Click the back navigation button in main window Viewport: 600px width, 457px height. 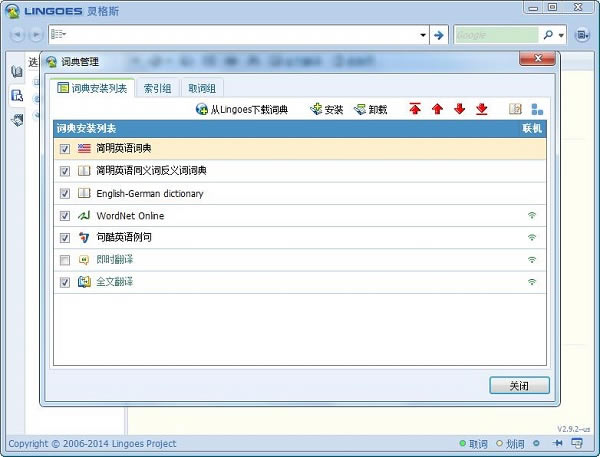click(x=16, y=35)
